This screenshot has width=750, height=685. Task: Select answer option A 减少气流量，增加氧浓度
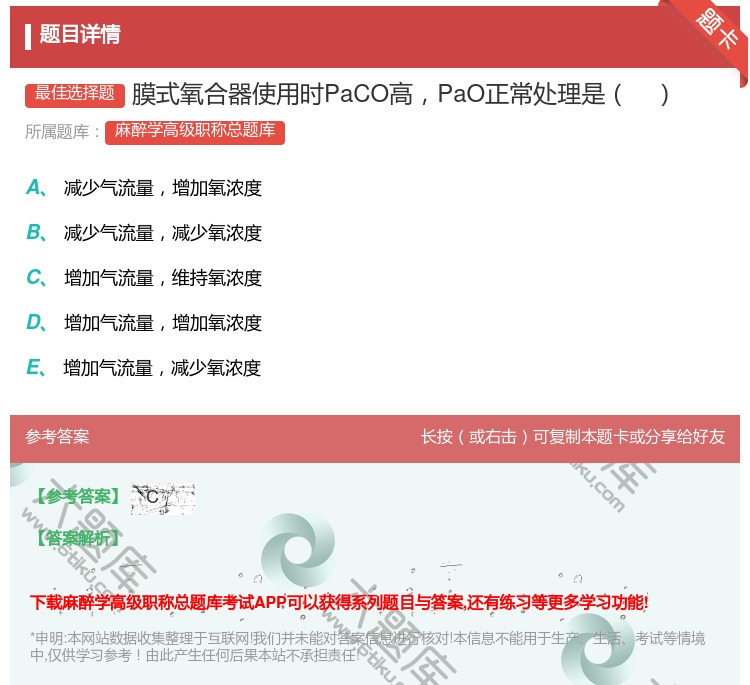coord(143,188)
